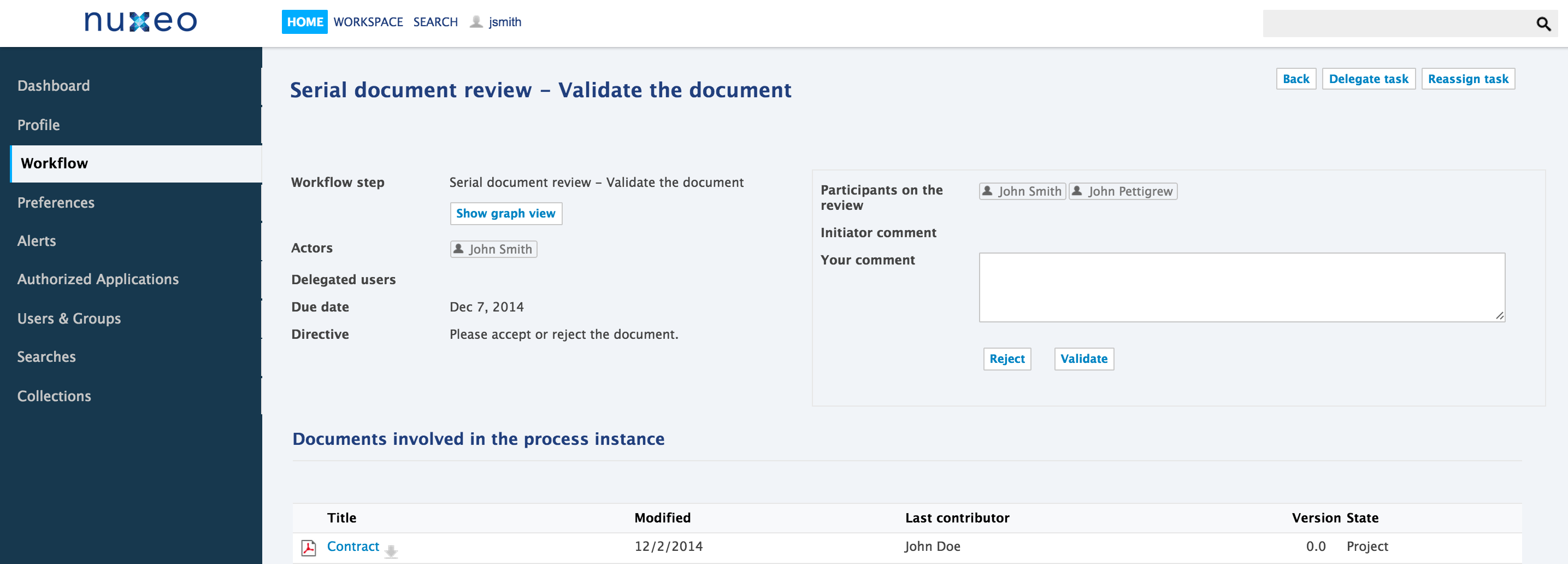
Task: Open Dashboard in the sidebar
Action: pos(54,86)
